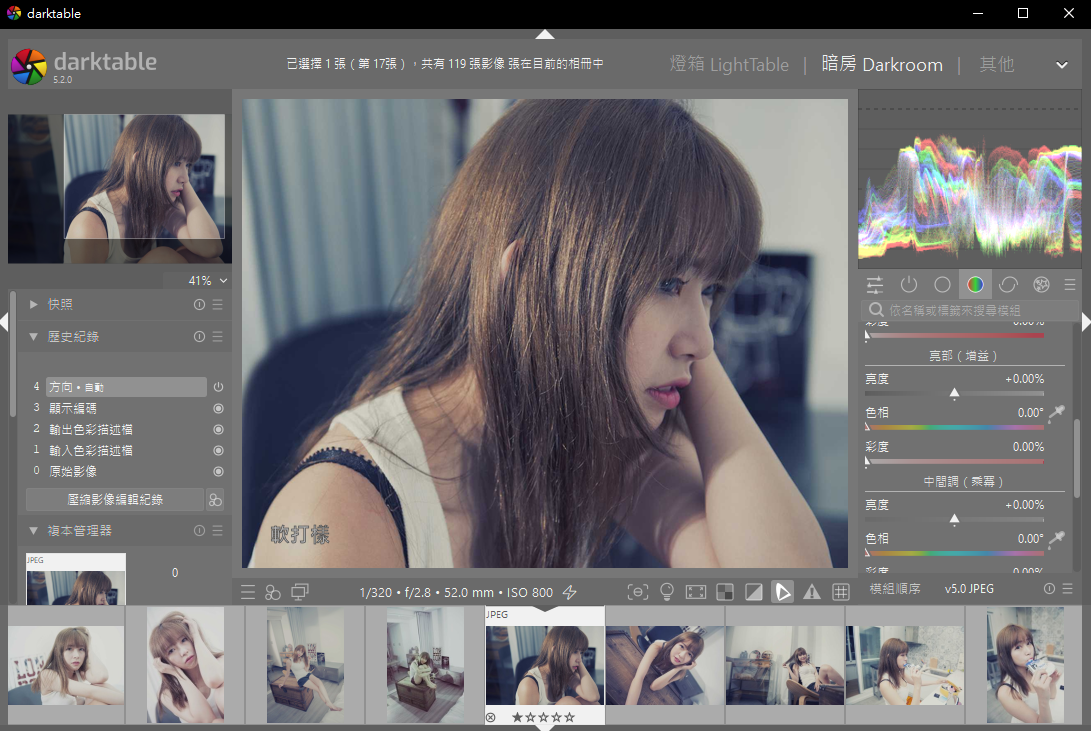This screenshot has width=1091, height=731.
Task: Open the 其他 views dropdown arrow
Action: pos(1062,65)
